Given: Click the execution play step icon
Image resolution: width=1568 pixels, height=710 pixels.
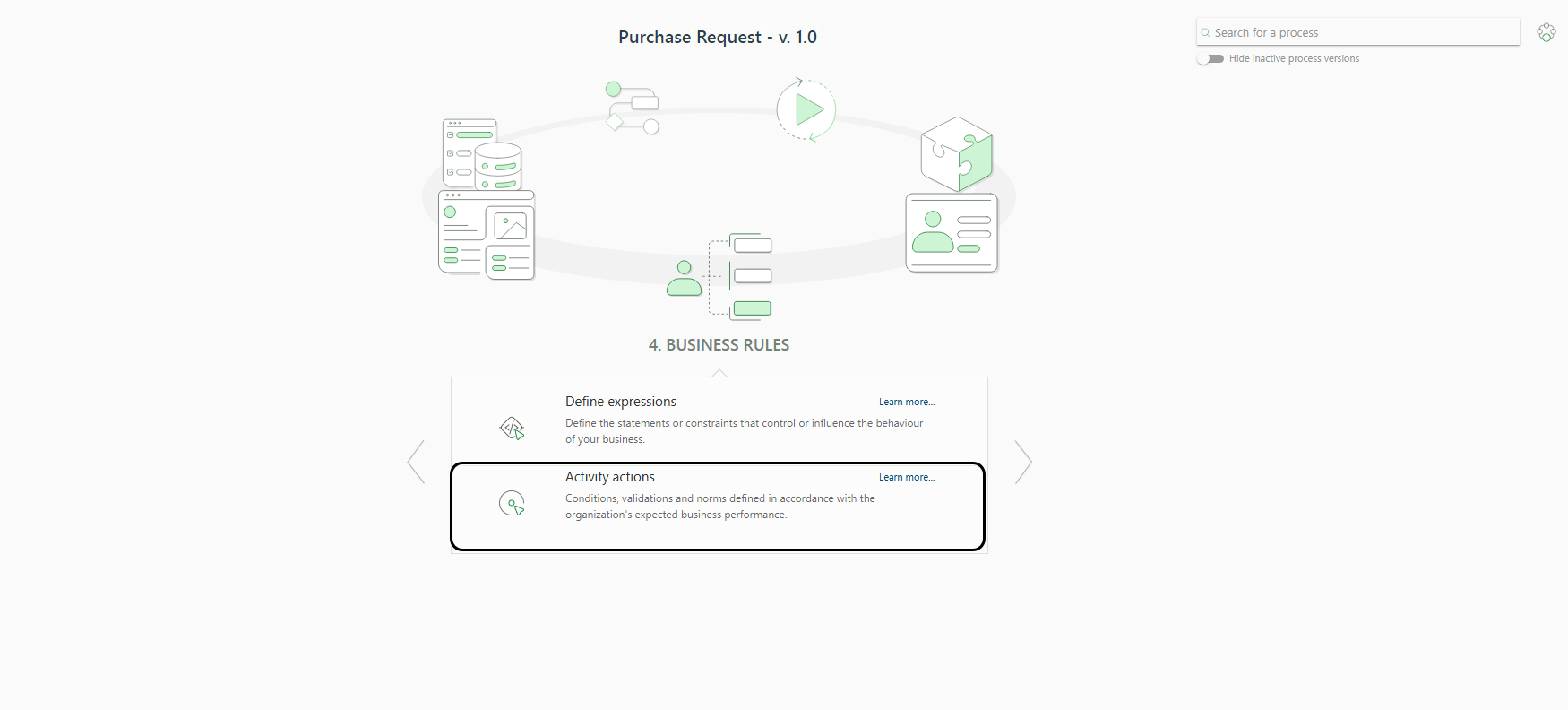Looking at the screenshot, I should (806, 109).
